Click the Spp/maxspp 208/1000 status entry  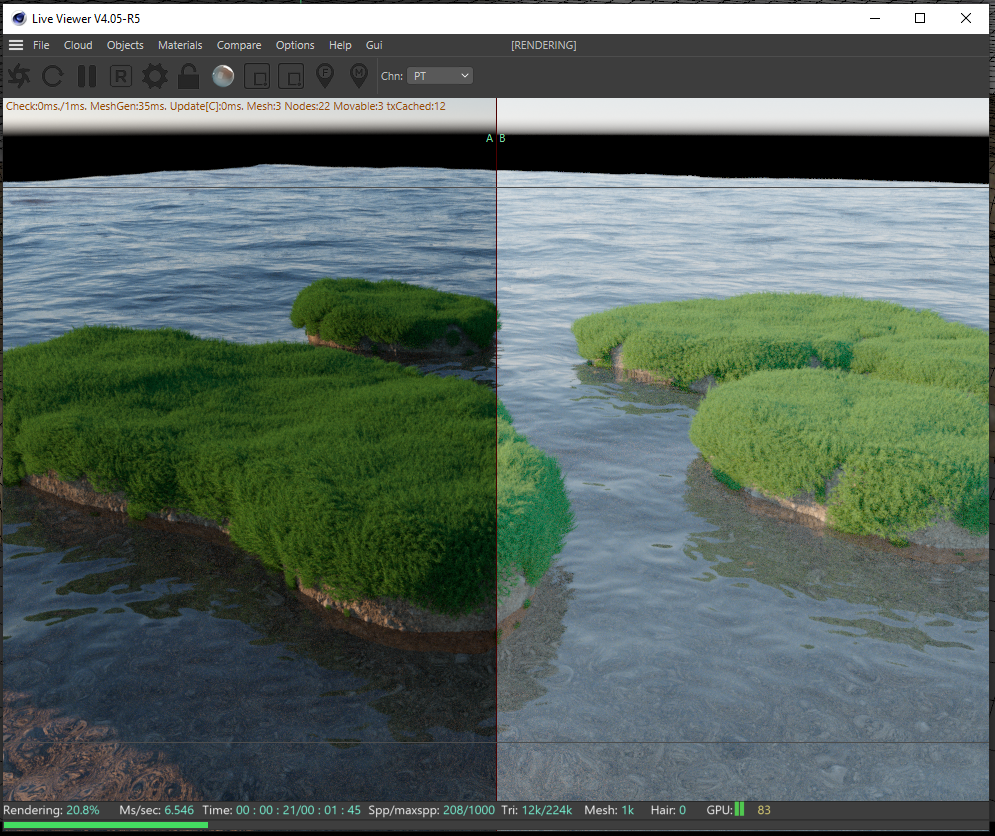click(432, 810)
